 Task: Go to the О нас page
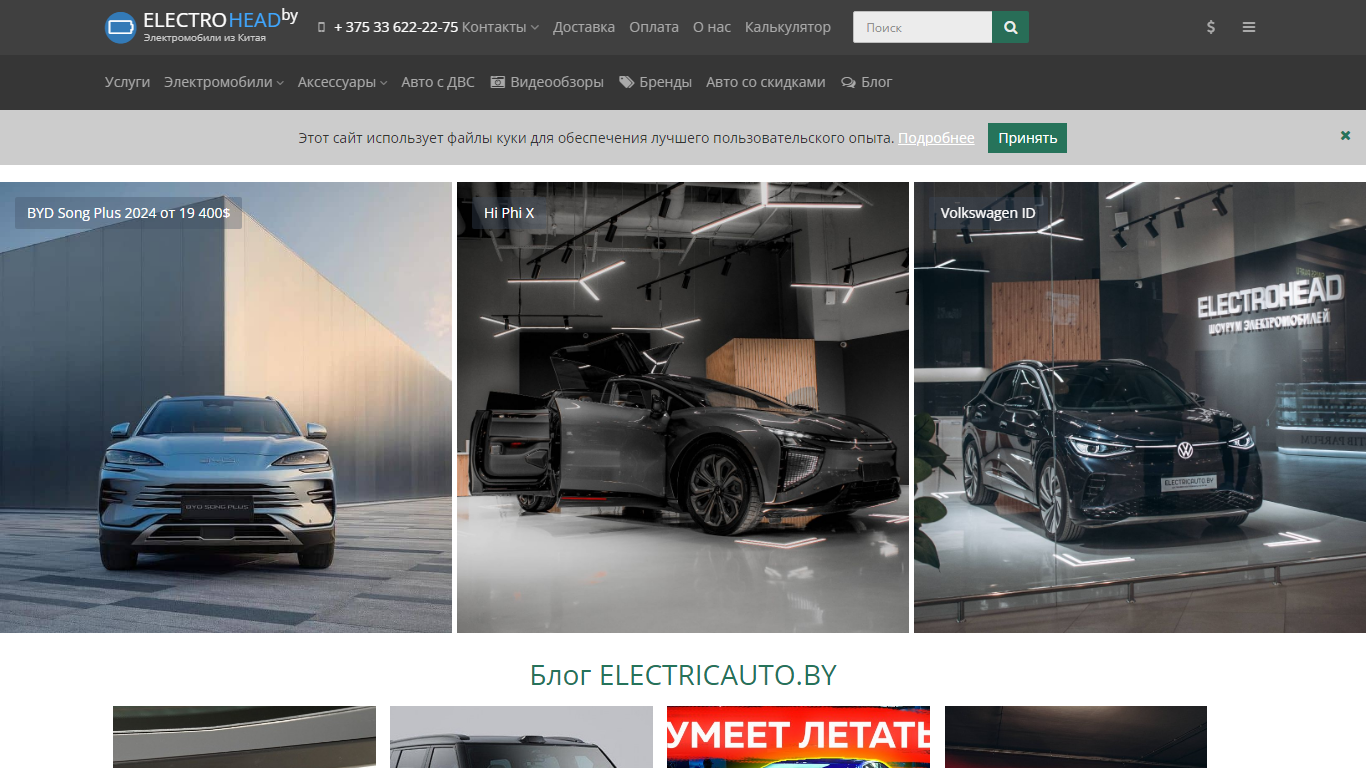coord(712,27)
